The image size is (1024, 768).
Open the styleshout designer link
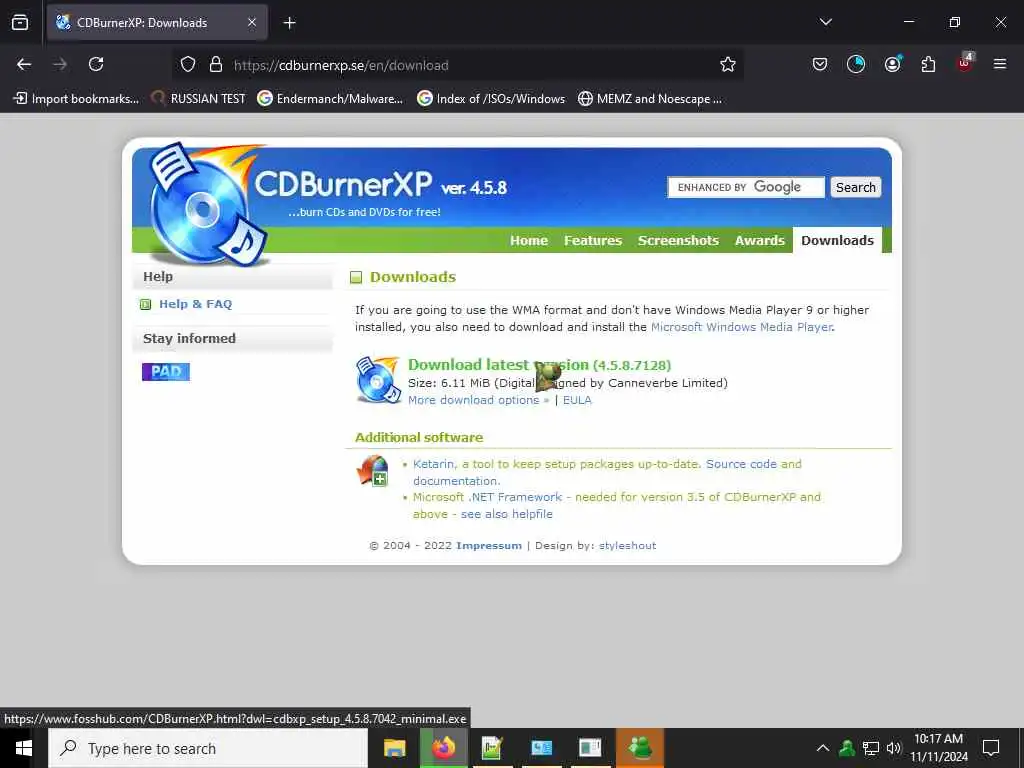pyautogui.click(x=628, y=545)
